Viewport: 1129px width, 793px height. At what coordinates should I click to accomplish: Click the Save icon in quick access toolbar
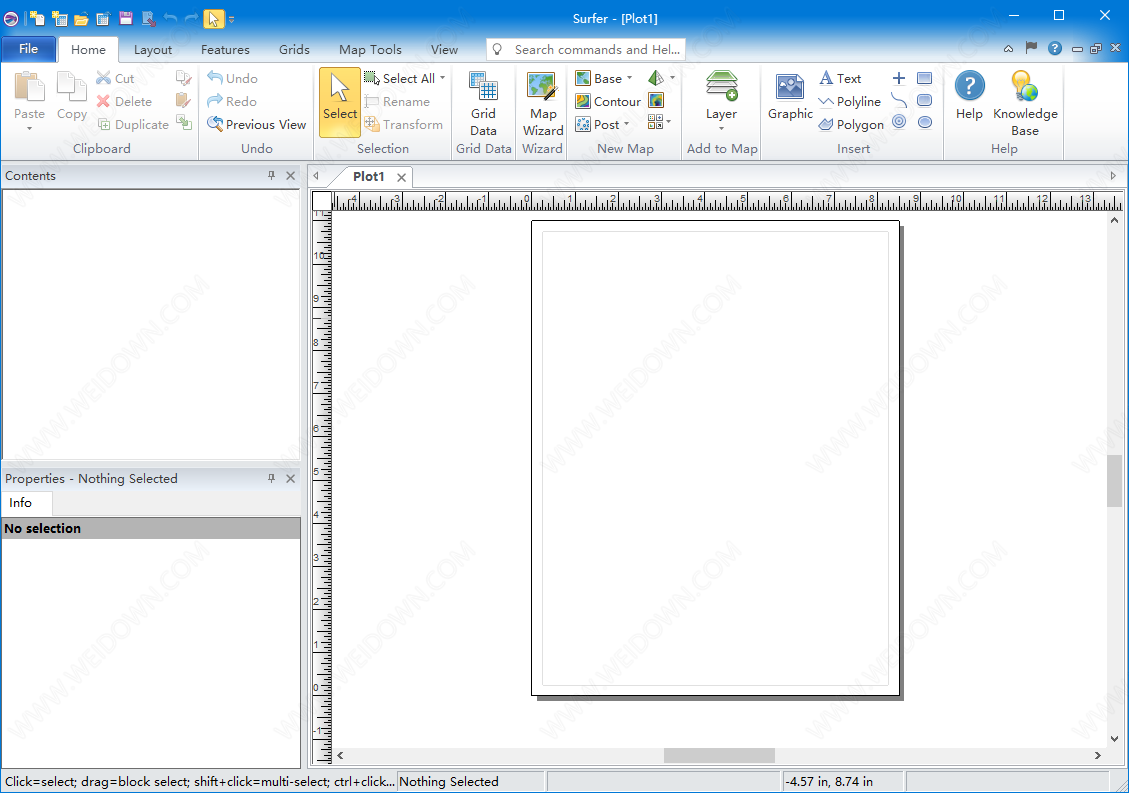point(126,18)
